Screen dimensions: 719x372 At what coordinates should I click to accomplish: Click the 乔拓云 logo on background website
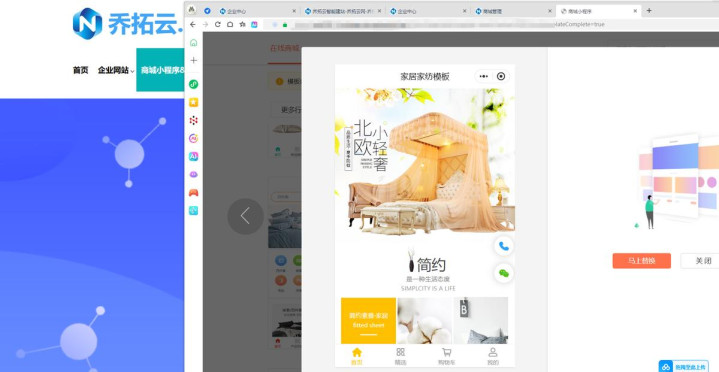(128, 23)
